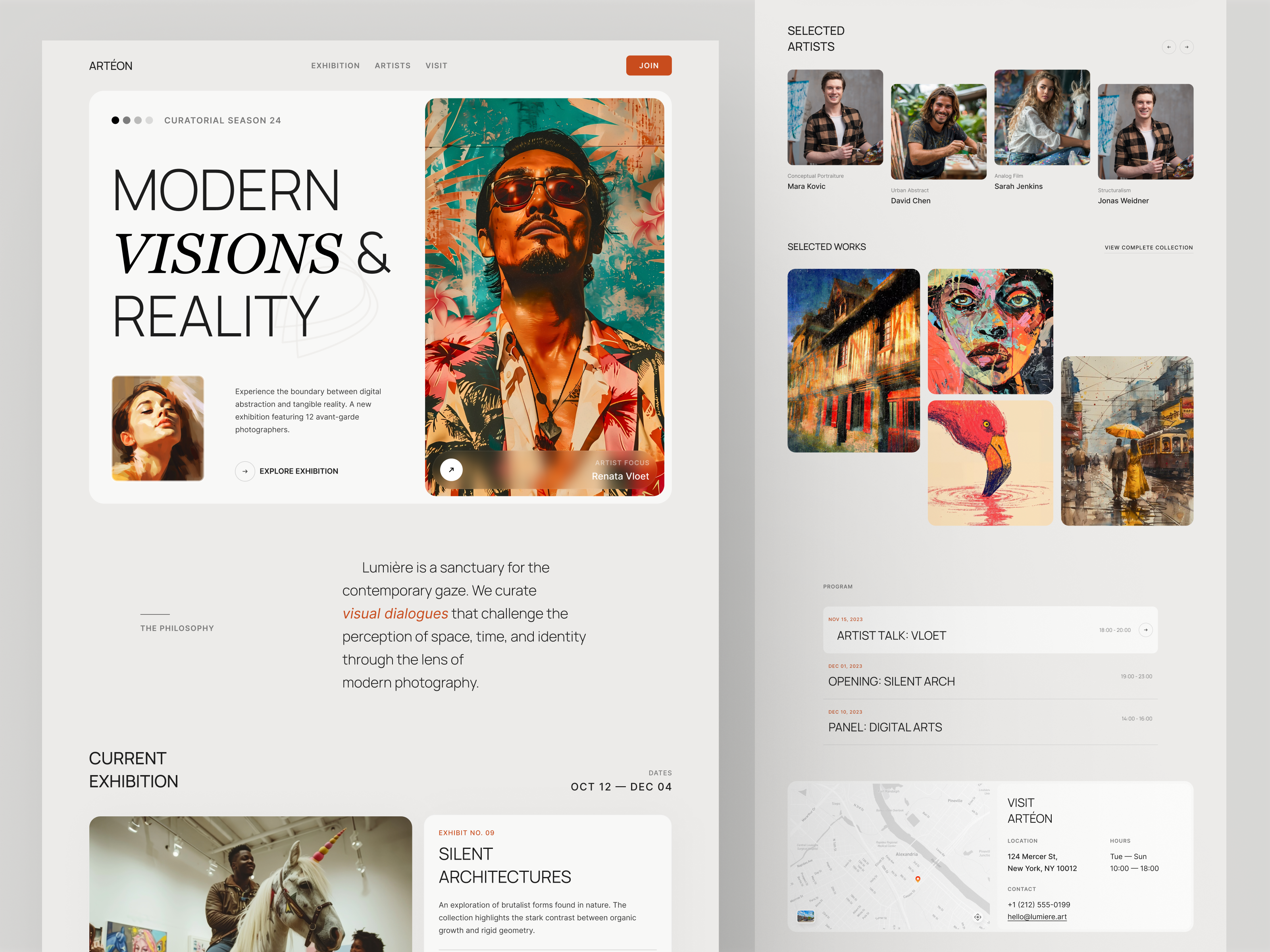Click arrow button on Artist Talk: Vloet row

coord(1145,630)
